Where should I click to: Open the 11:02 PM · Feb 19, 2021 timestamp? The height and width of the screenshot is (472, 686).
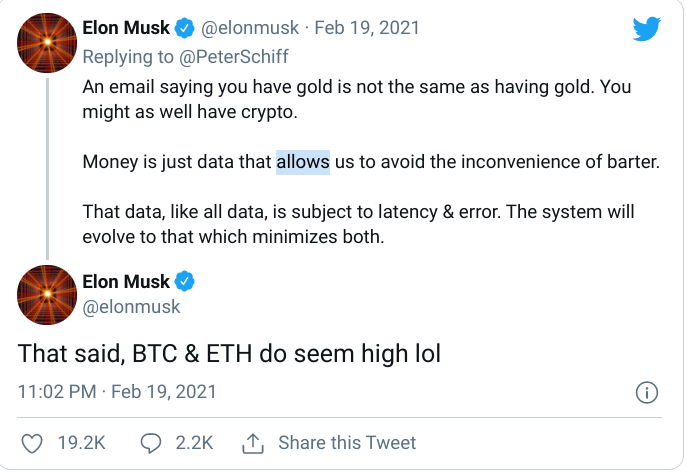coord(117,392)
